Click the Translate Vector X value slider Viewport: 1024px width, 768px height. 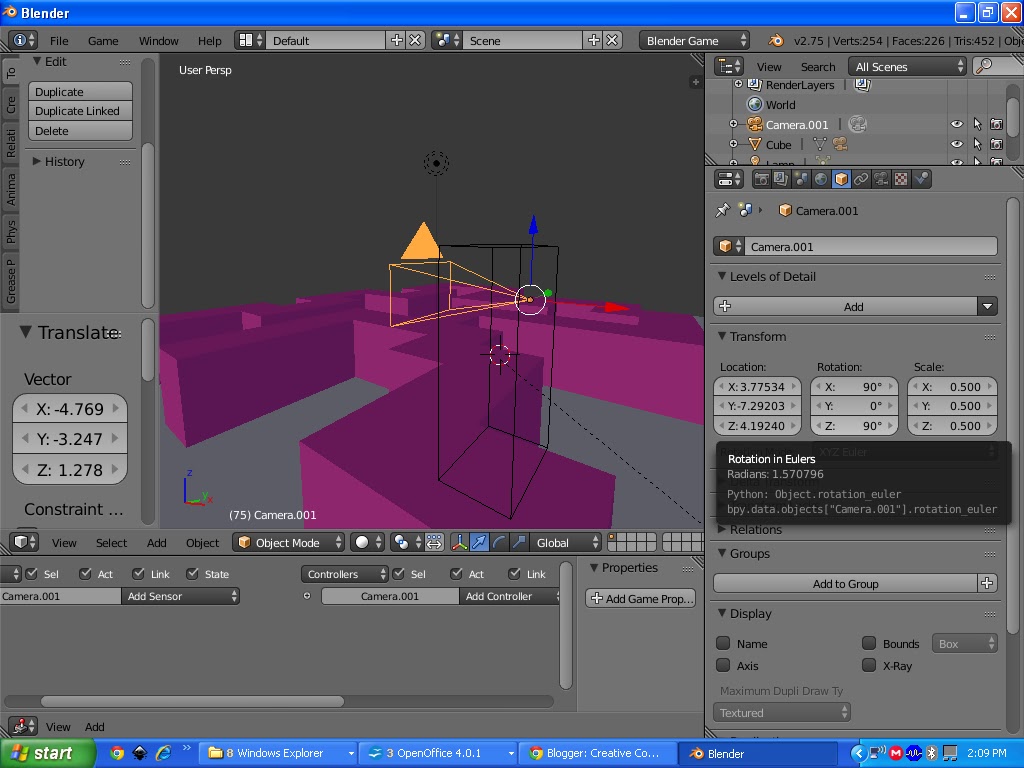point(70,409)
